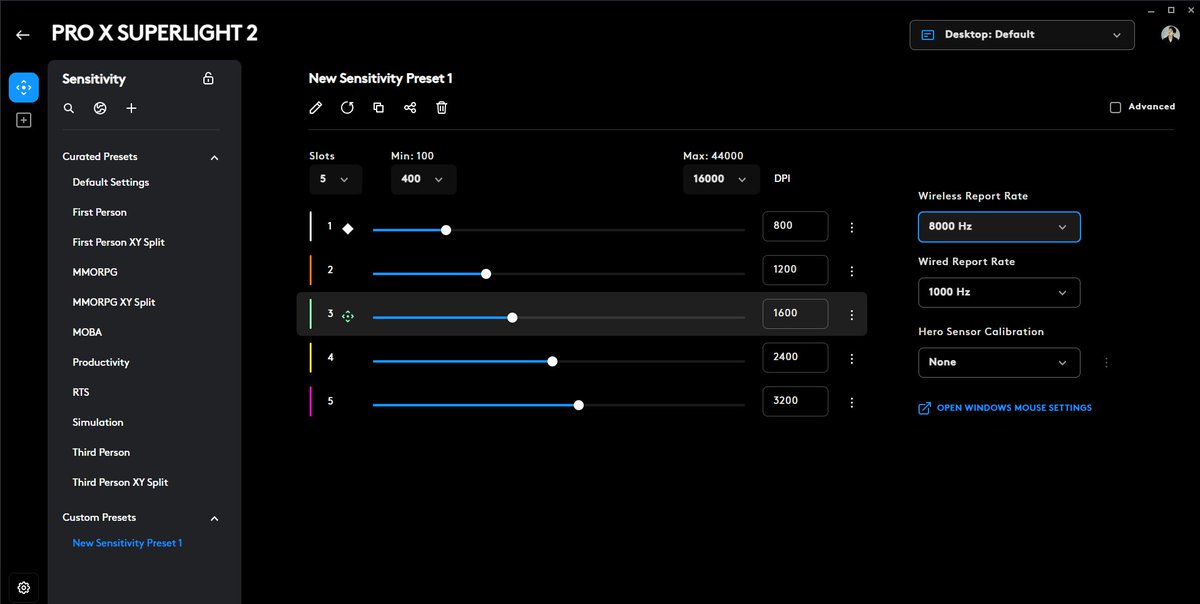The height and width of the screenshot is (604, 1200).
Task: Click the 1200 DPI value field
Action: click(x=795, y=270)
